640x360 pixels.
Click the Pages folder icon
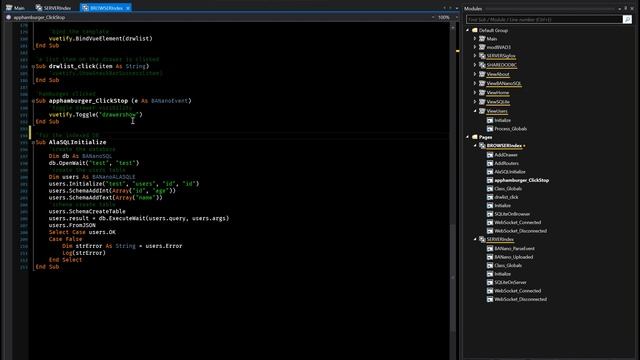475,137
